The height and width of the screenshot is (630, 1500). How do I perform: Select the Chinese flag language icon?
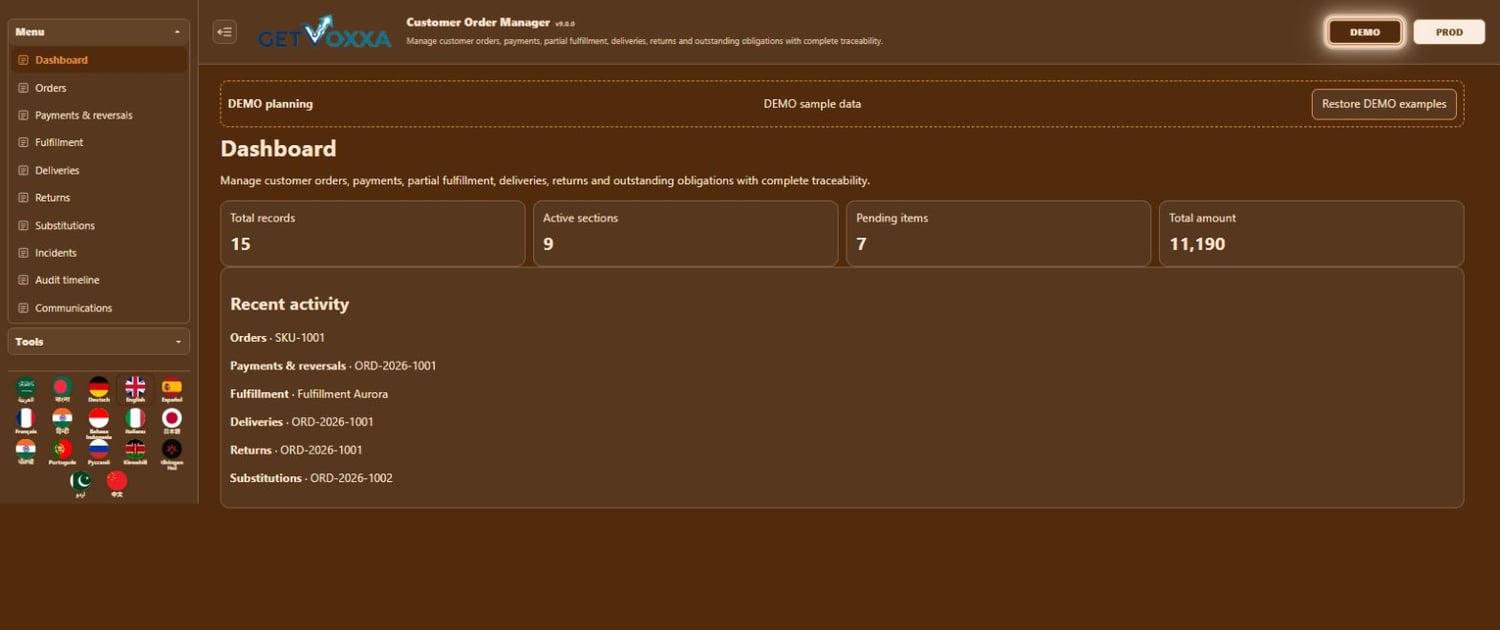click(117, 483)
